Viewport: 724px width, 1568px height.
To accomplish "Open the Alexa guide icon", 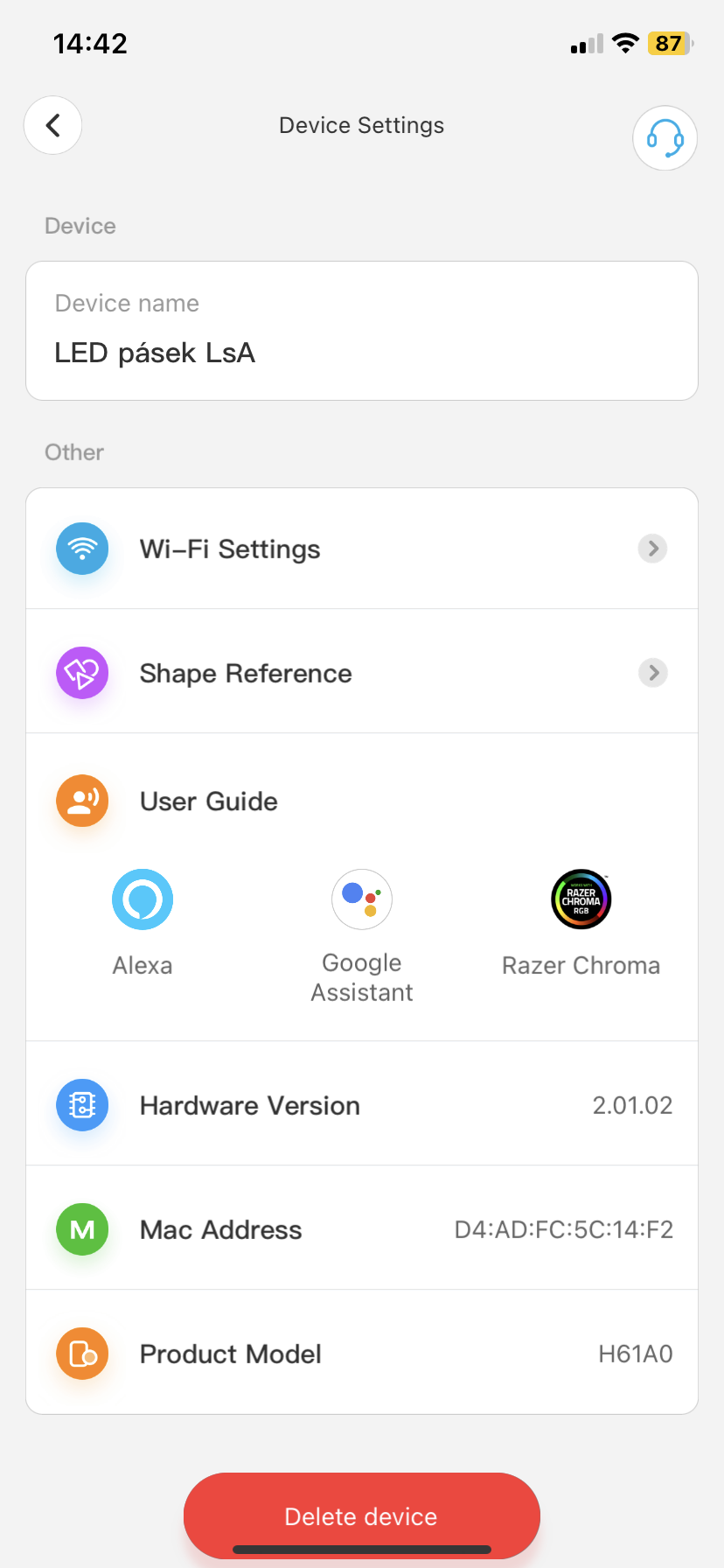I will point(143,899).
